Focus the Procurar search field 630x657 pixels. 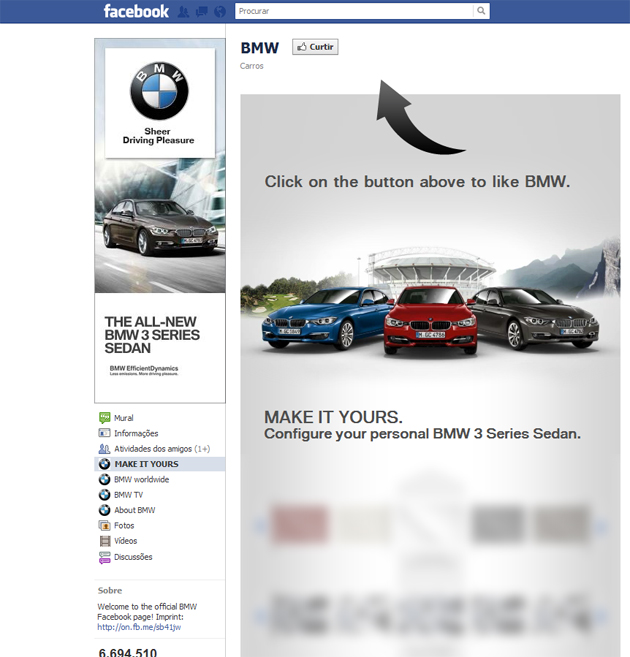pyautogui.click(x=354, y=11)
